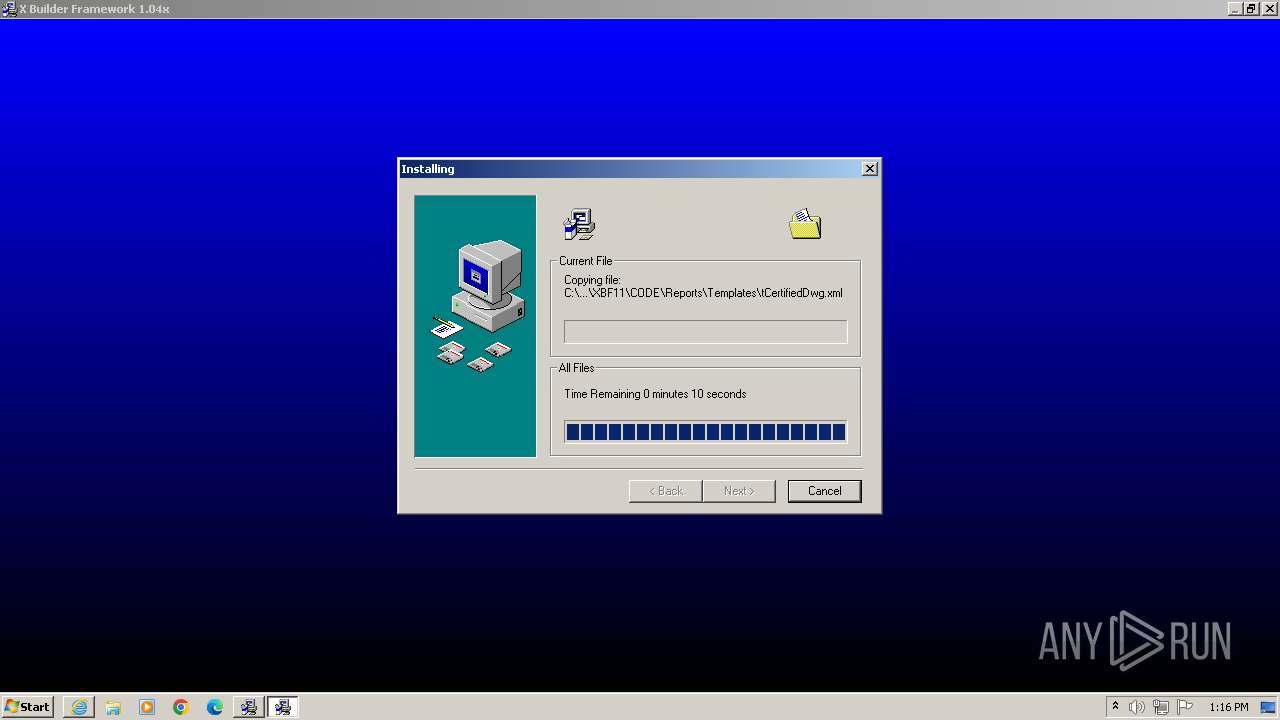This screenshot has width=1280, height=720.
Task: Click the All Files progress bar
Action: (x=705, y=432)
